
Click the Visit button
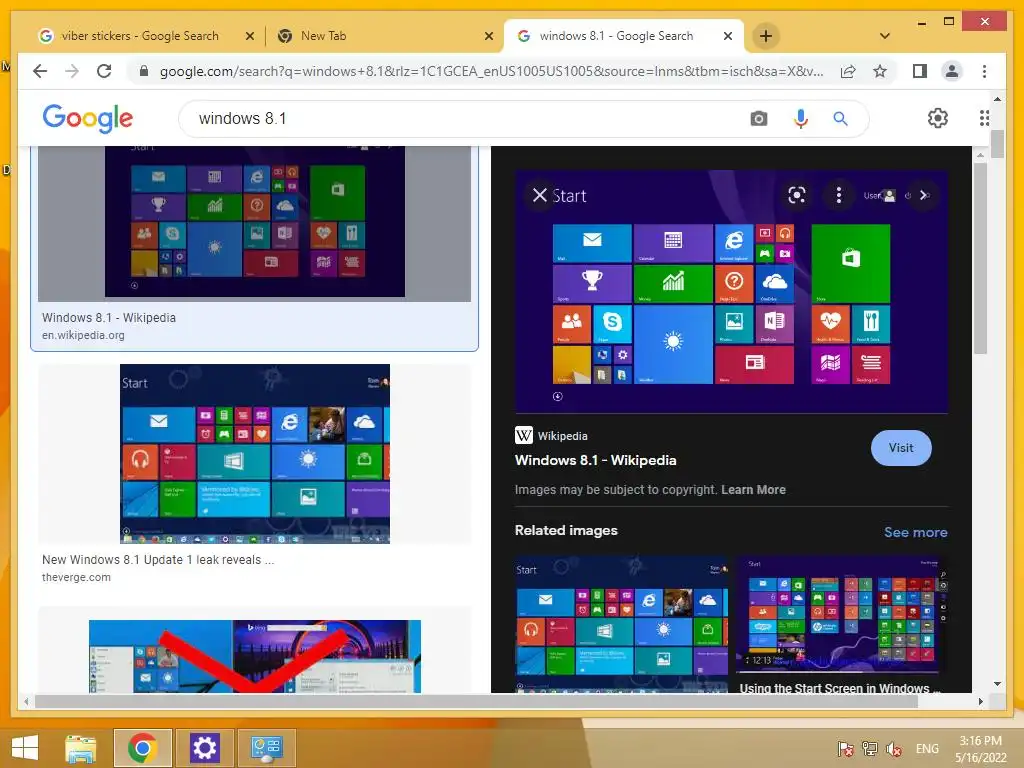pos(901,448)
